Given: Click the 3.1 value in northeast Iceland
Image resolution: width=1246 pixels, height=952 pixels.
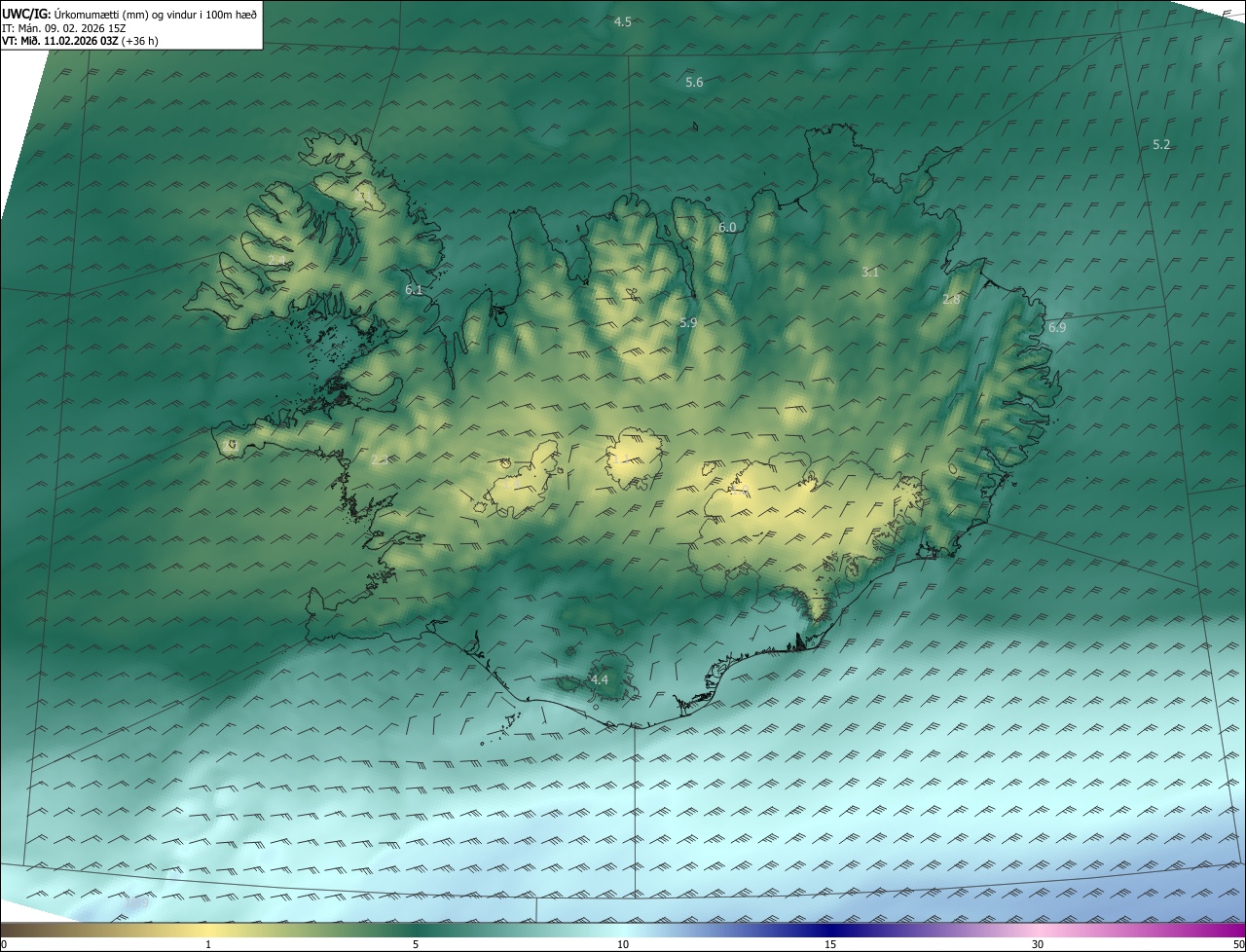Looking at the screenshot, I should coord(870,273).
